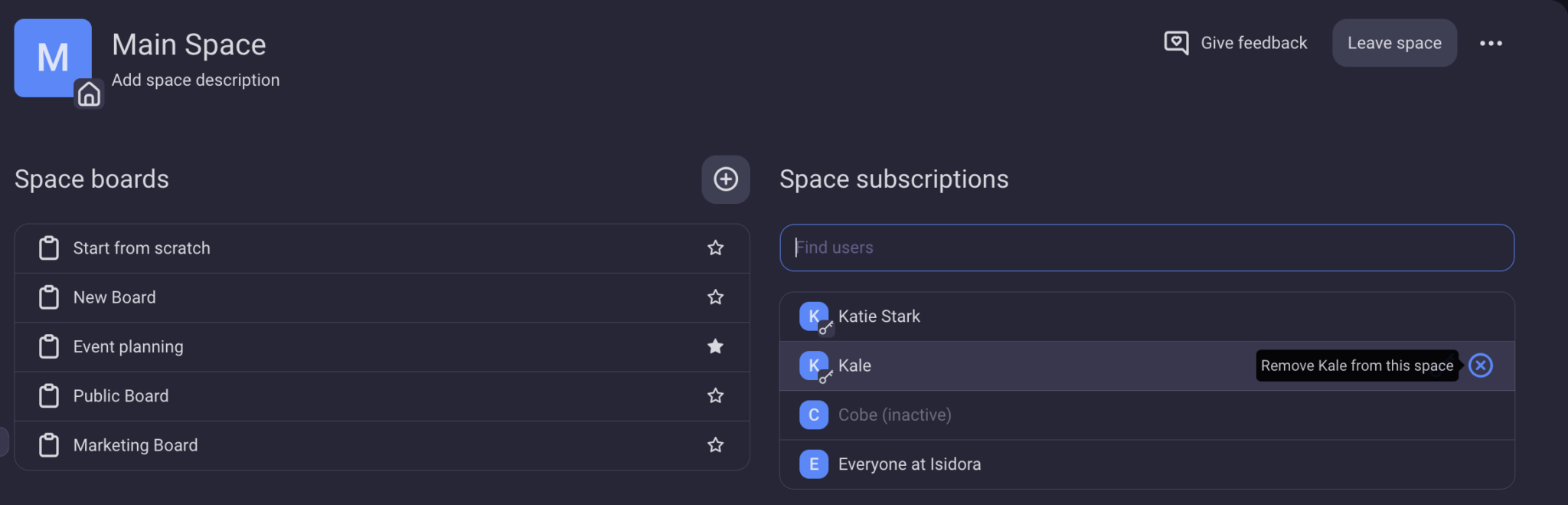Open the Marketing Board entry
1568x505 pixels.
pos(382,445)
